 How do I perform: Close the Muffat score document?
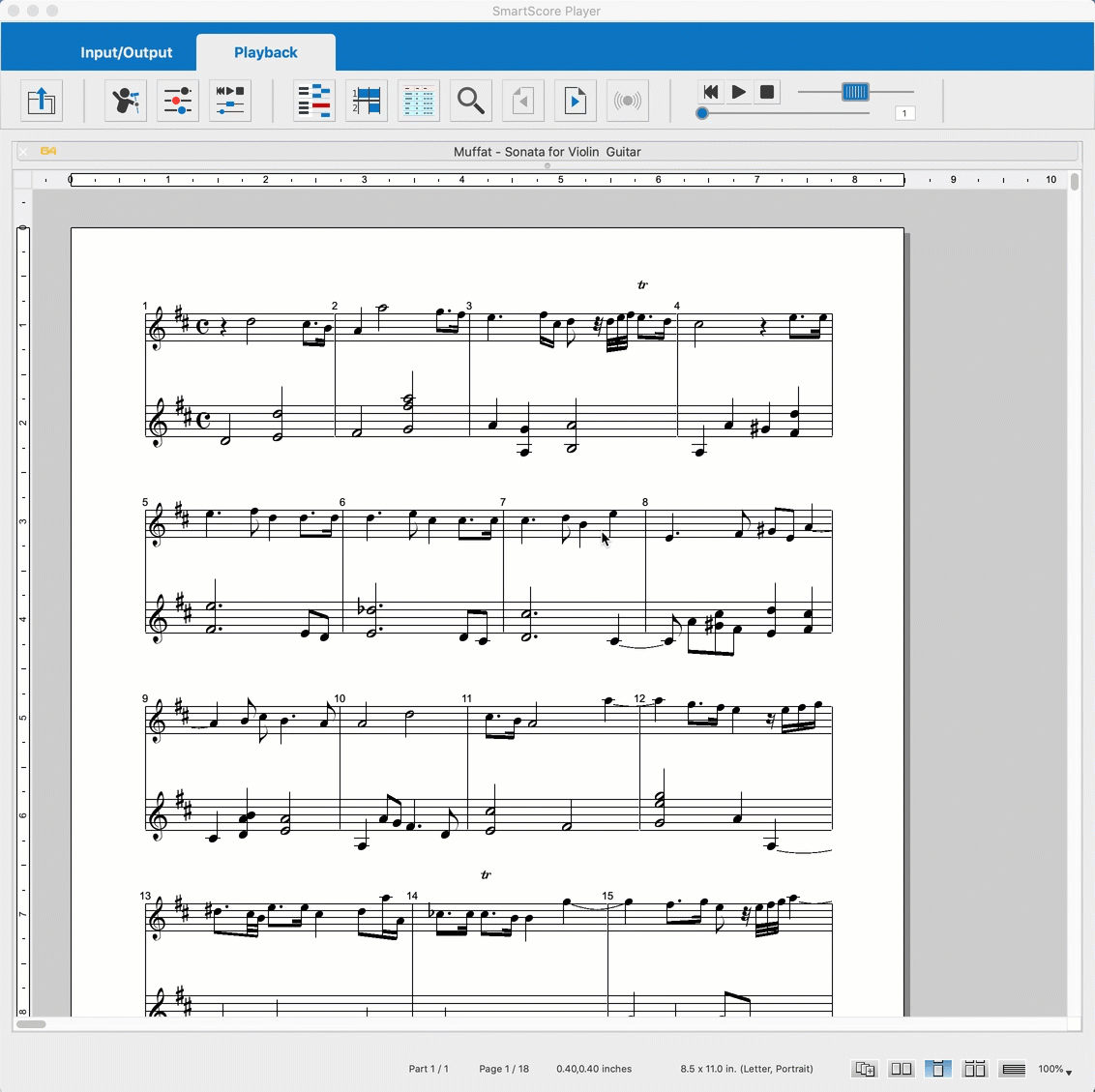23,151
